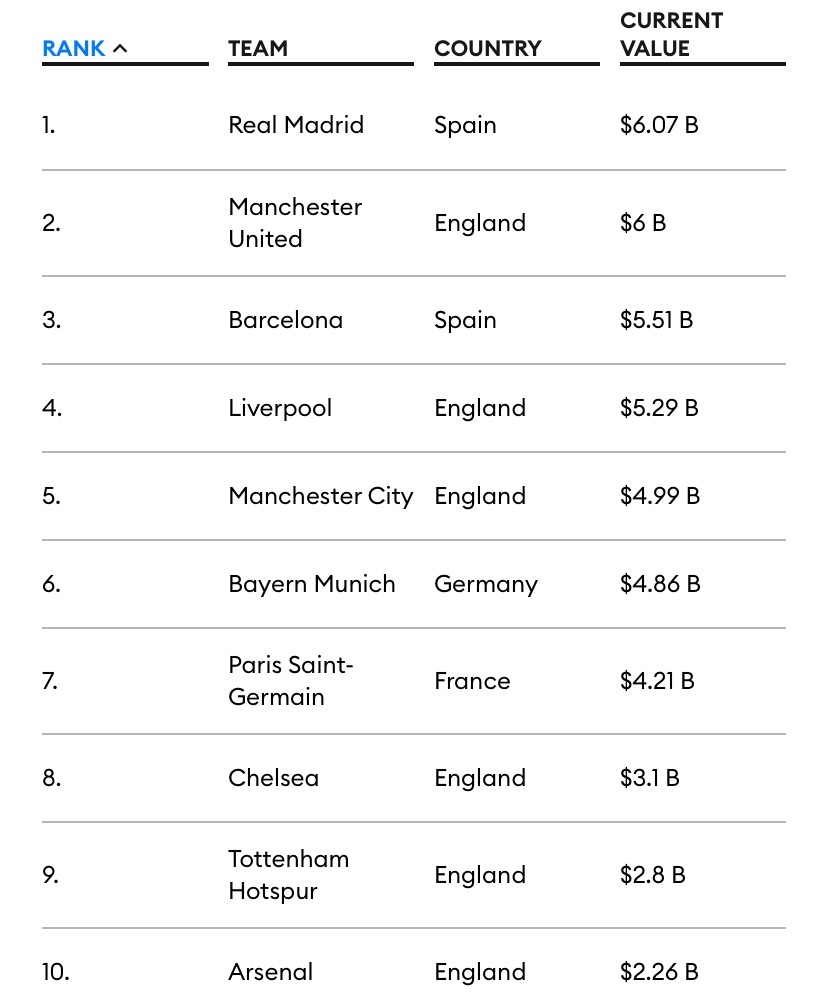
Task: Select the Manchester United team name
Action: (x=295, y=223)
